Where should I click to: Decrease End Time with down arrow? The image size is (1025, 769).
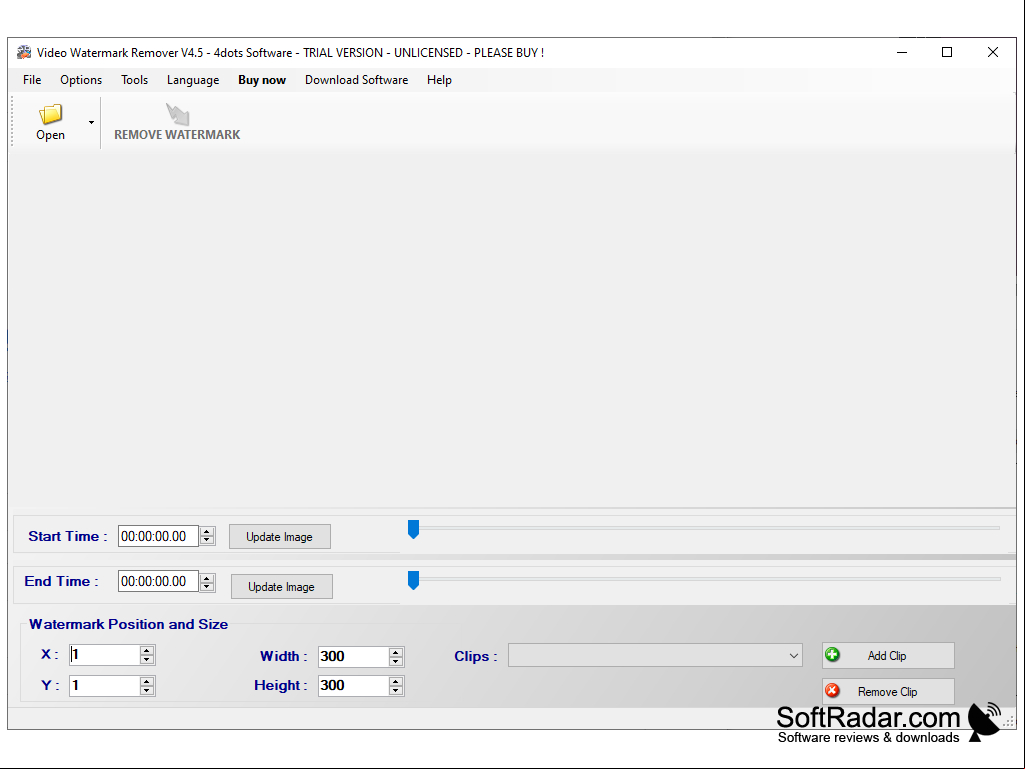[x=207, y=587]
